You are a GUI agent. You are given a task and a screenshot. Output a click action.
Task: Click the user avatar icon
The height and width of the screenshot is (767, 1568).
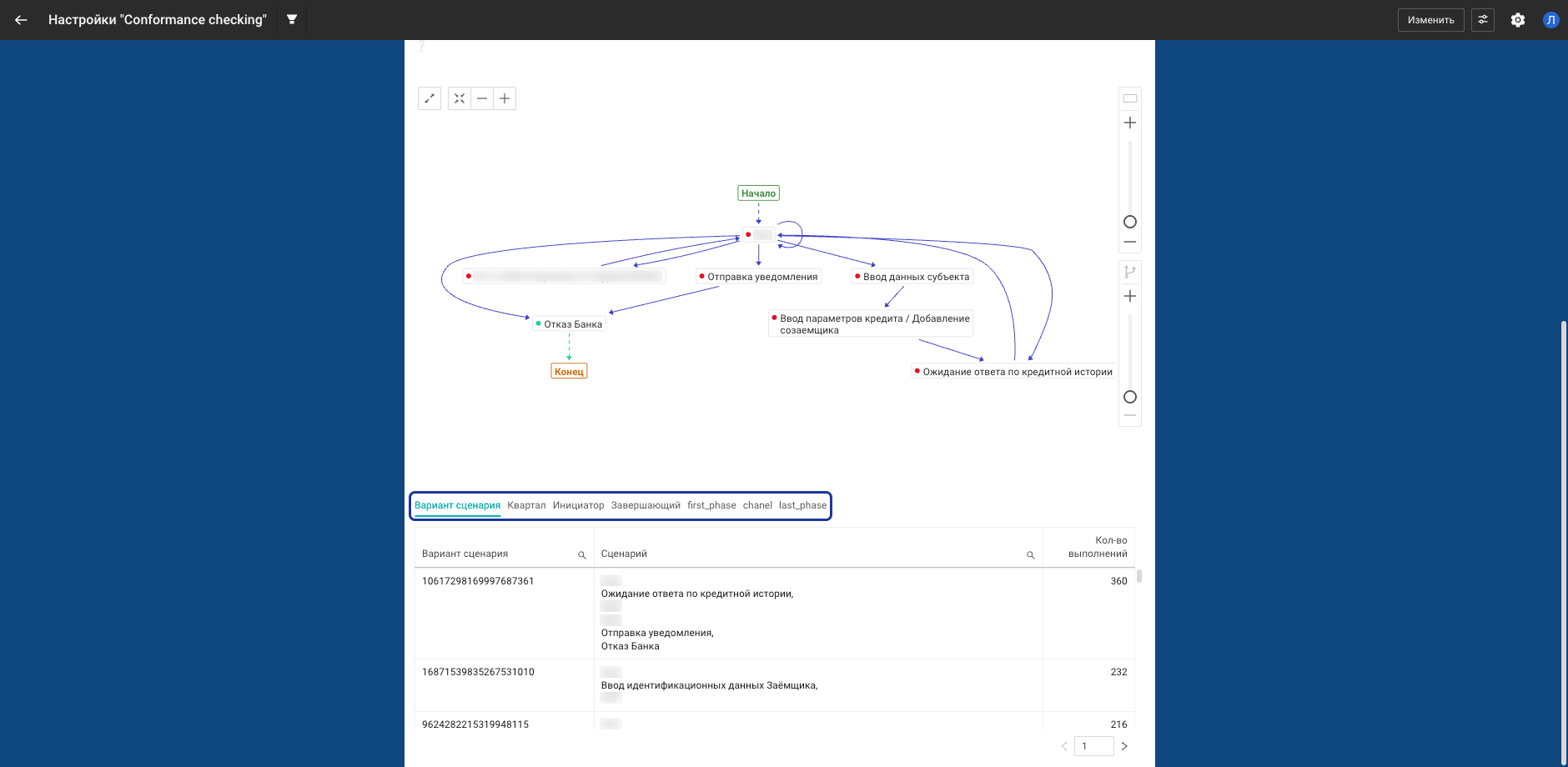[1550, 20]
